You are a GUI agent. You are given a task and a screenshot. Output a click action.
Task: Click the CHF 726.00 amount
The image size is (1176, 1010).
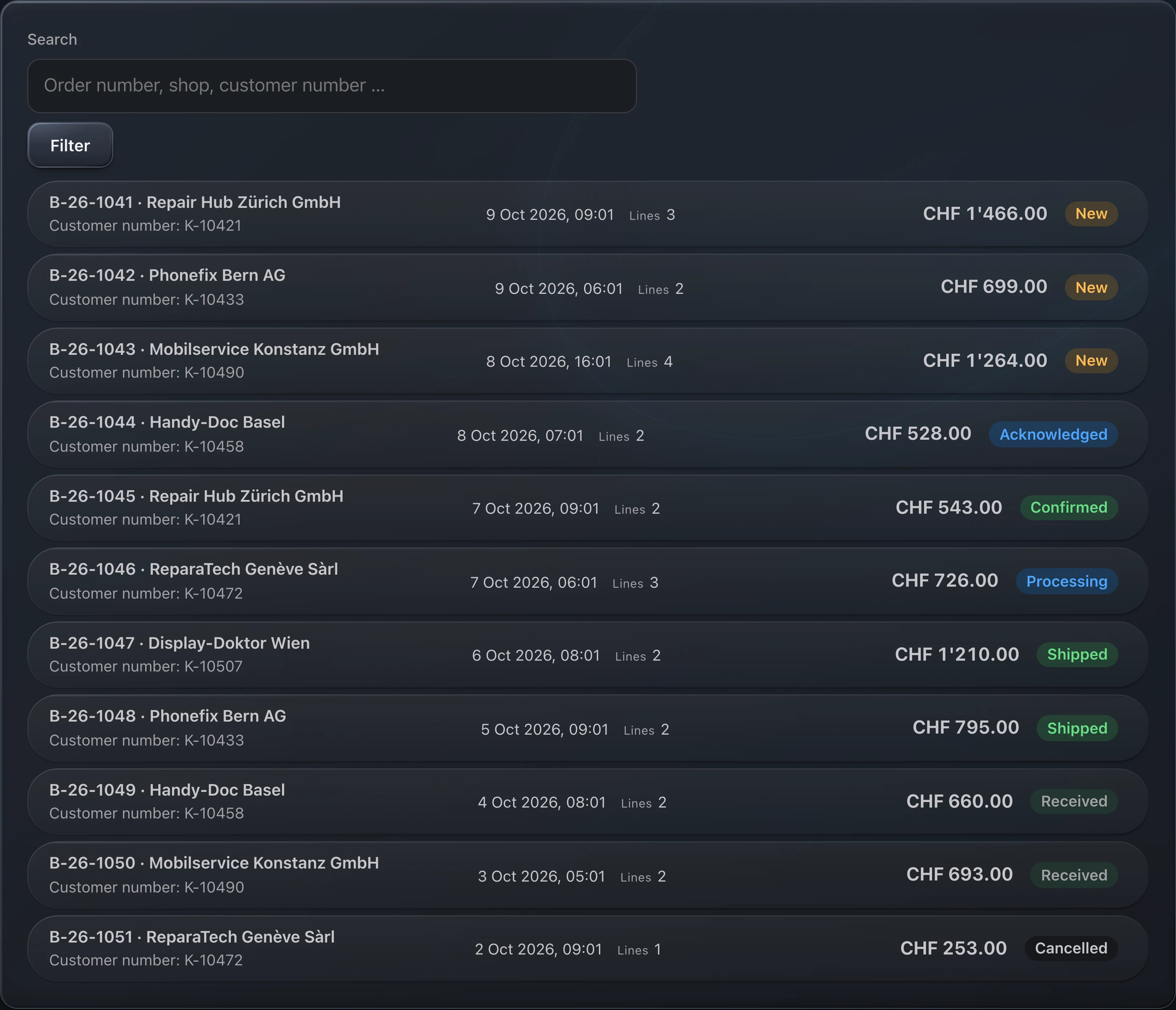click(944, 580)
